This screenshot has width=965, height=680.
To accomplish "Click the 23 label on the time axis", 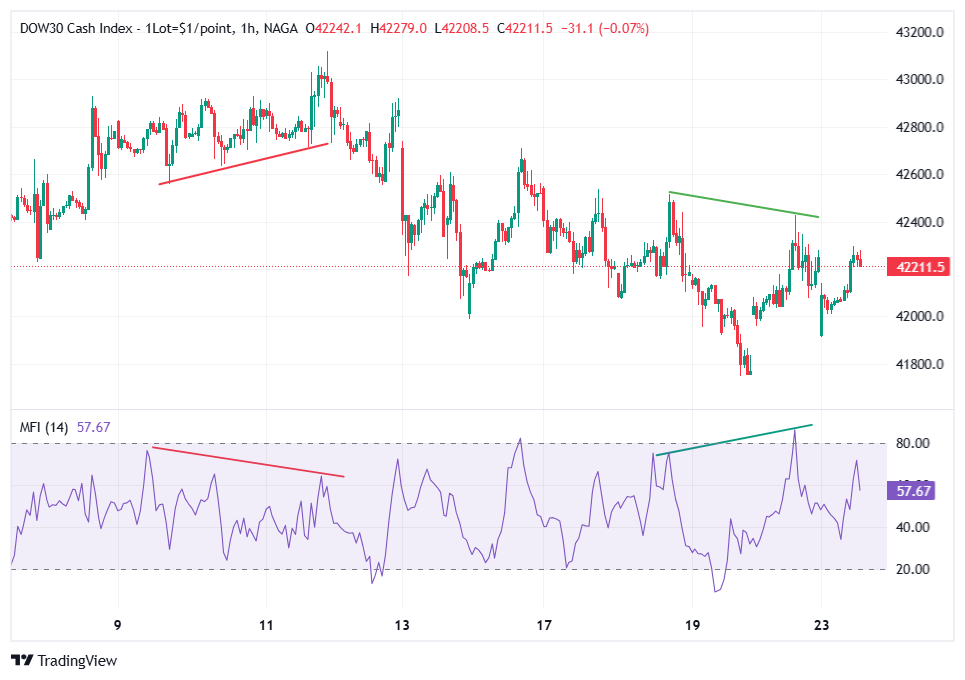I will click(x=821, y=622).
